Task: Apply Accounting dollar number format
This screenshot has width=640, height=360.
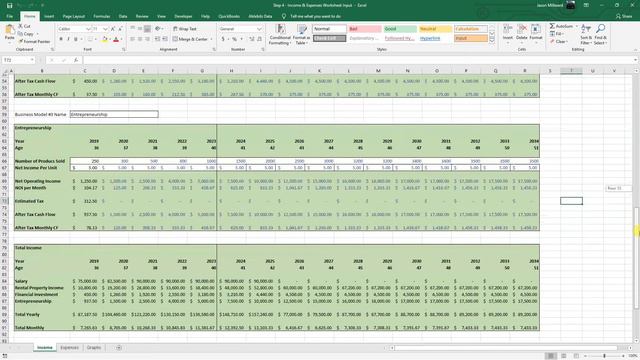Action: [223, 39]
